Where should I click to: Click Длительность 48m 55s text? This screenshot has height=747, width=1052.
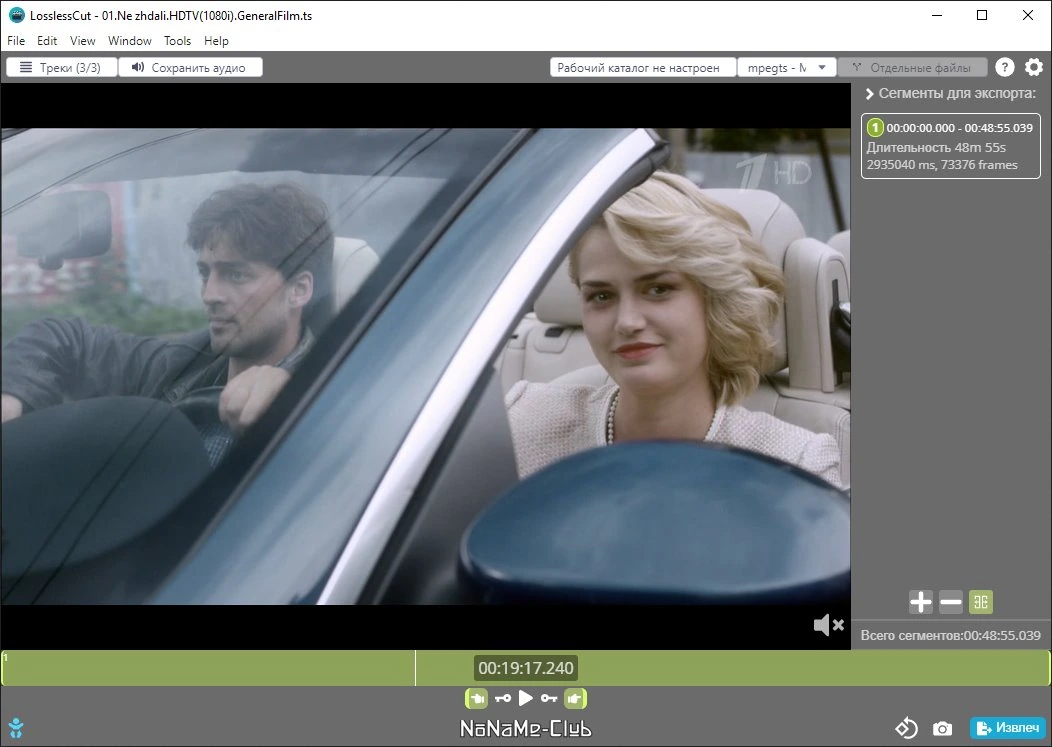pyautogui.click(x=936, y=147)
